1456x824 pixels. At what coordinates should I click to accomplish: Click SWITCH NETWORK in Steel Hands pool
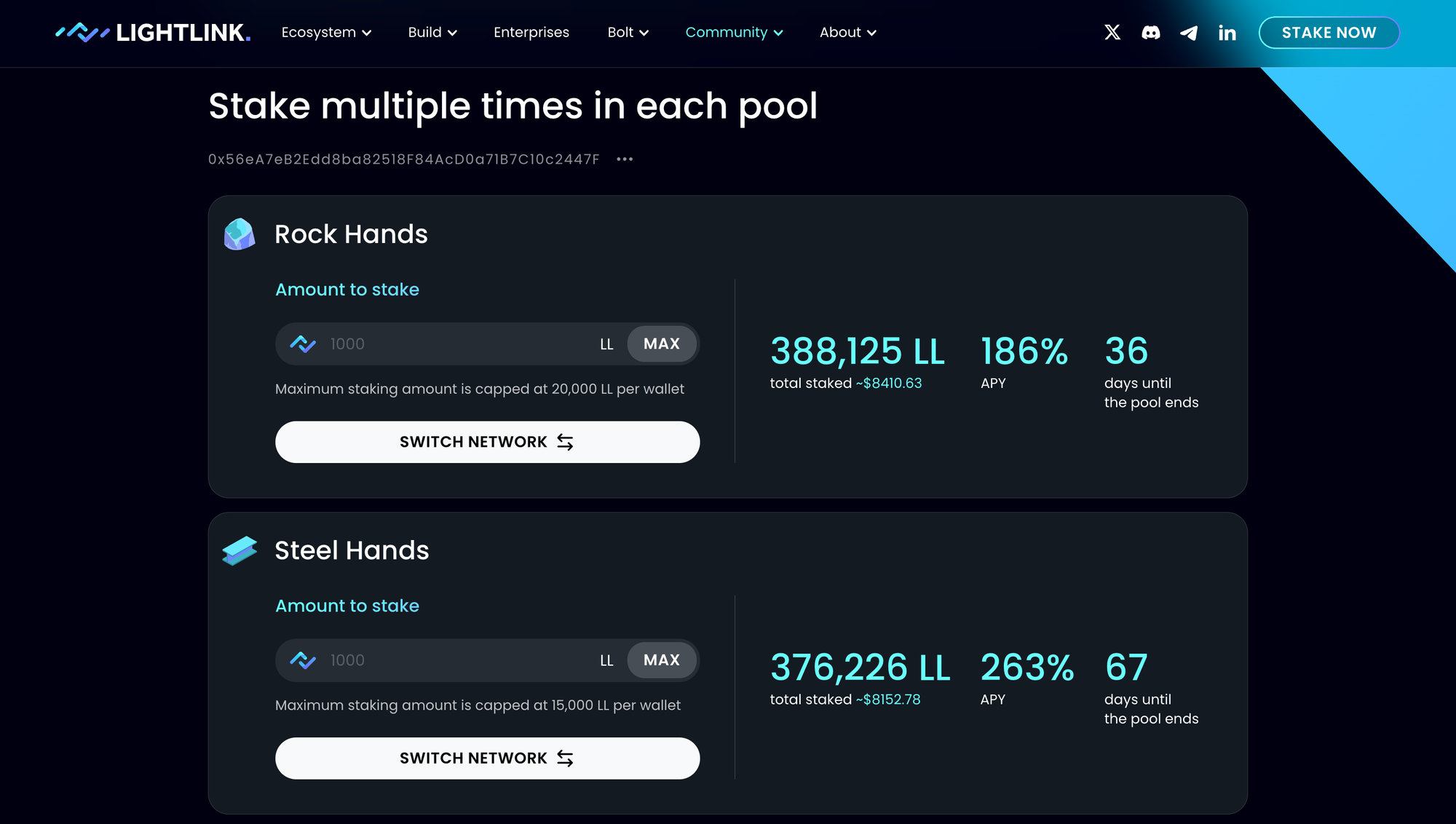pos(487,758)
